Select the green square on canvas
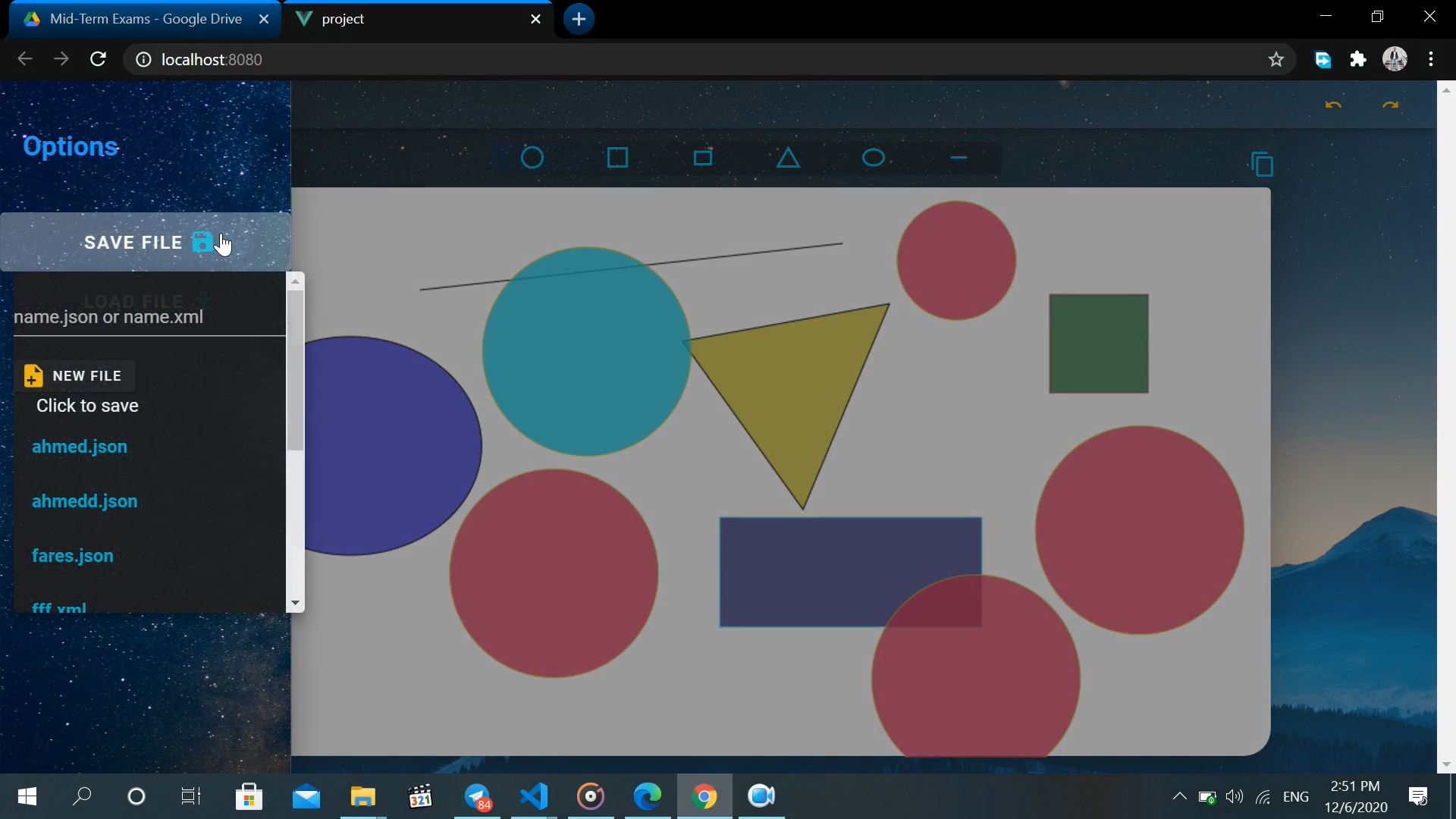Image resolution: width=1456 pixels, height=819 pixels. click(1099, 344)
